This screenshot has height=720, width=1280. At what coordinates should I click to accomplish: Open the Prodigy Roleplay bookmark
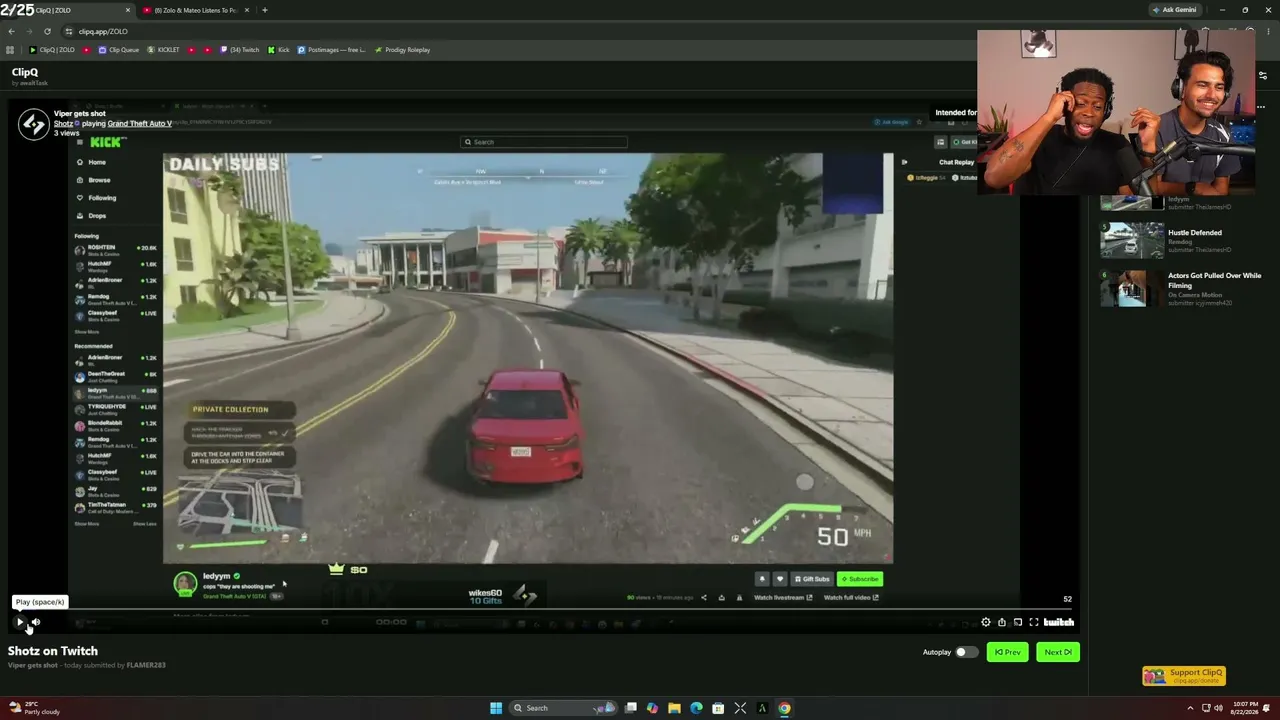point(402,50)
